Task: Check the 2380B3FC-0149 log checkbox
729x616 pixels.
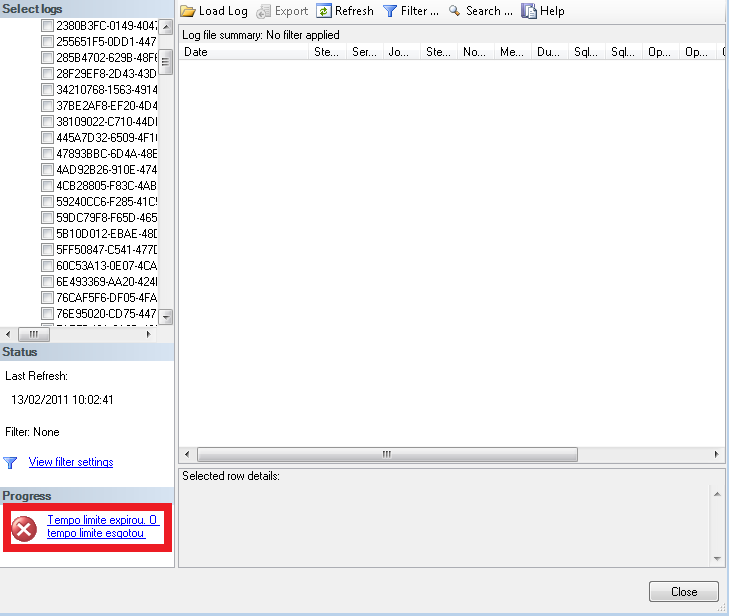Action: (x=47, y=26)
